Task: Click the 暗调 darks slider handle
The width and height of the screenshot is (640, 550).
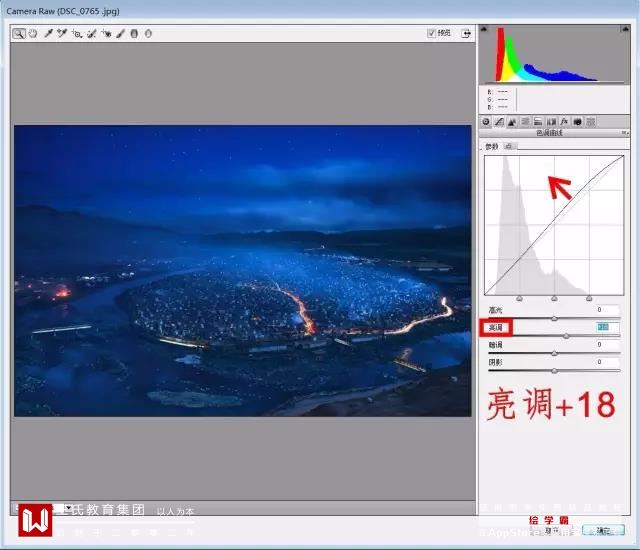Action: [x=554, y=353]
